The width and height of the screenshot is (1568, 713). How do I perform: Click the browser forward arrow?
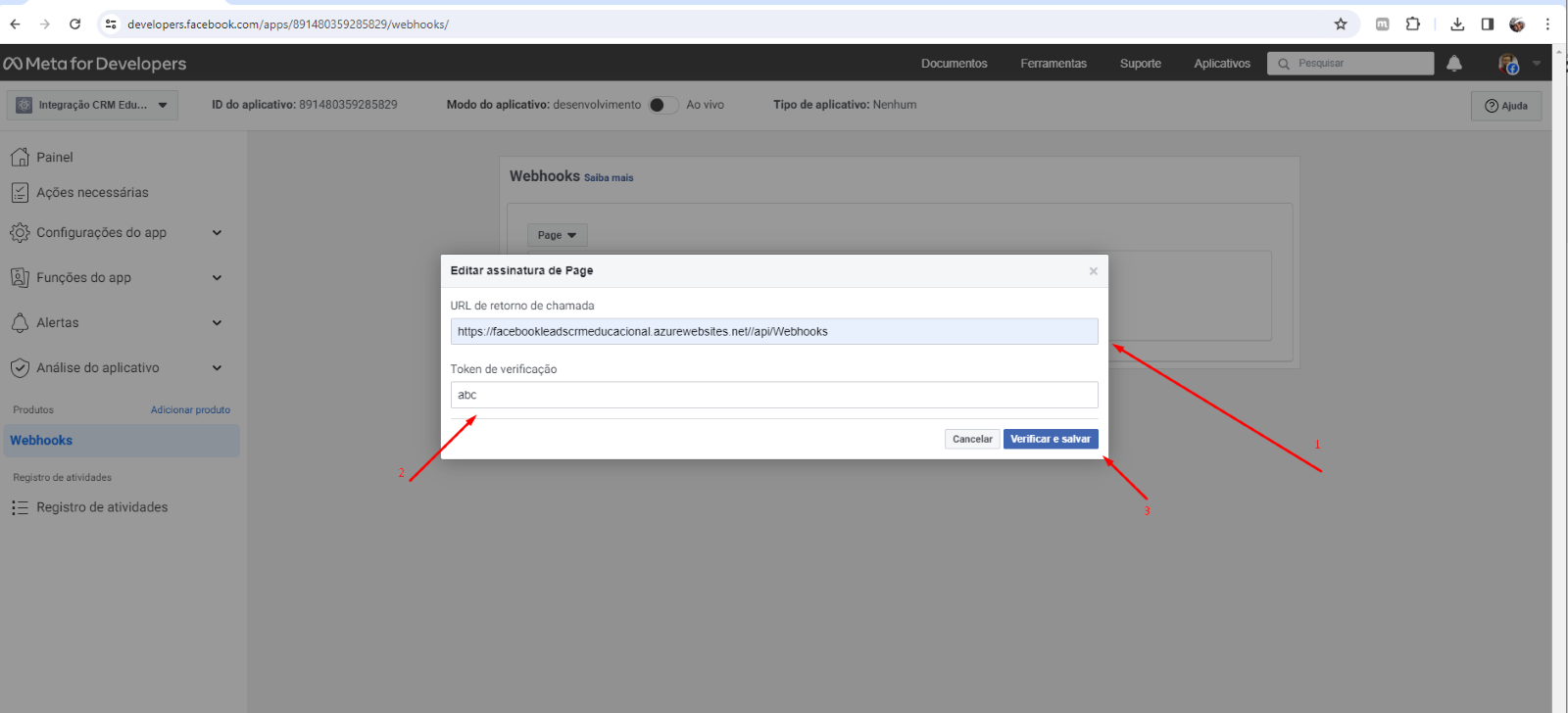pyautogui.click(x=44, y=24)
